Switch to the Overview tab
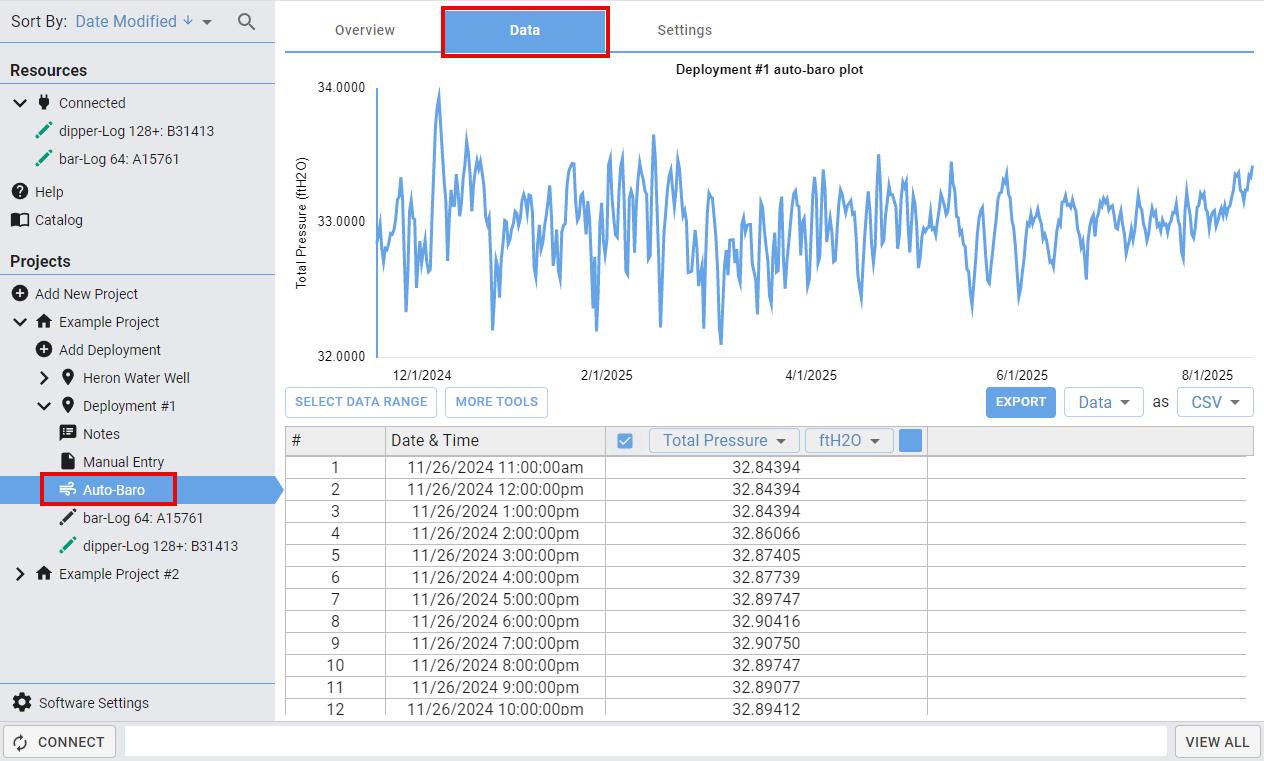 coord(365,30)
